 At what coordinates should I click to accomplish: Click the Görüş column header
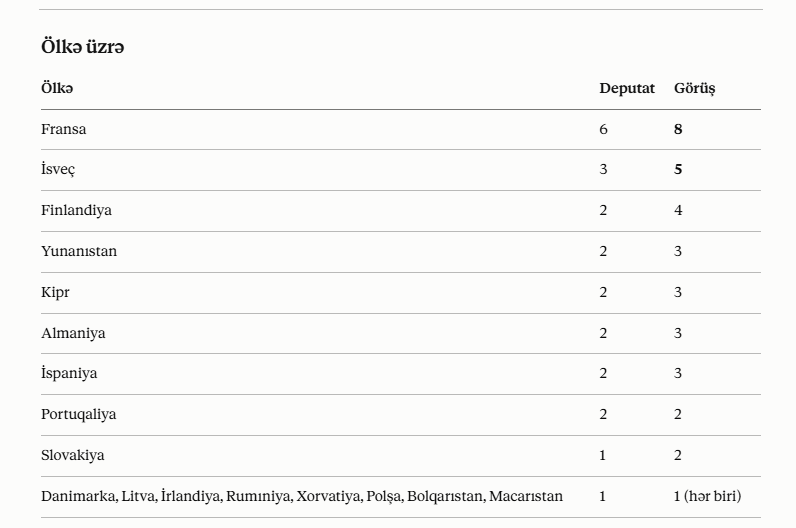tap(694, 88)
